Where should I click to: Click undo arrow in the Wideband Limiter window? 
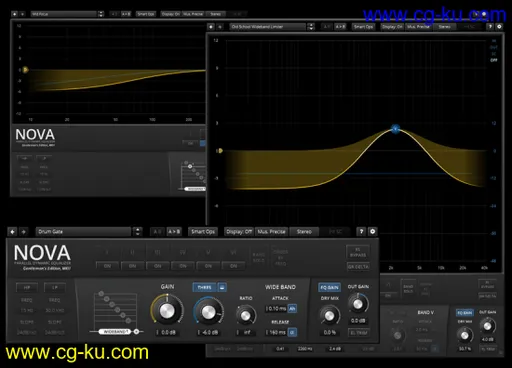[x=211, y=27]
